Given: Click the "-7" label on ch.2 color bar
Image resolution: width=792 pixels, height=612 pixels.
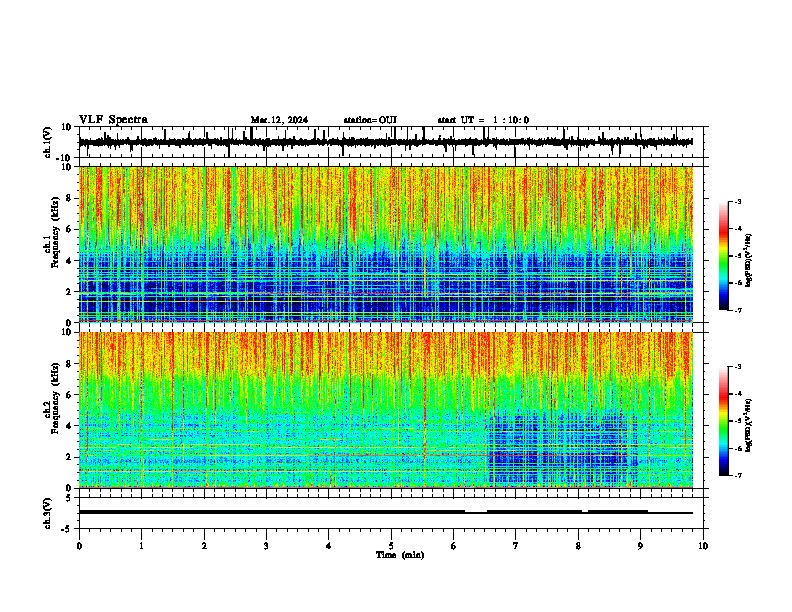Looking at the screenshot, I should click(x=738, y=475).
